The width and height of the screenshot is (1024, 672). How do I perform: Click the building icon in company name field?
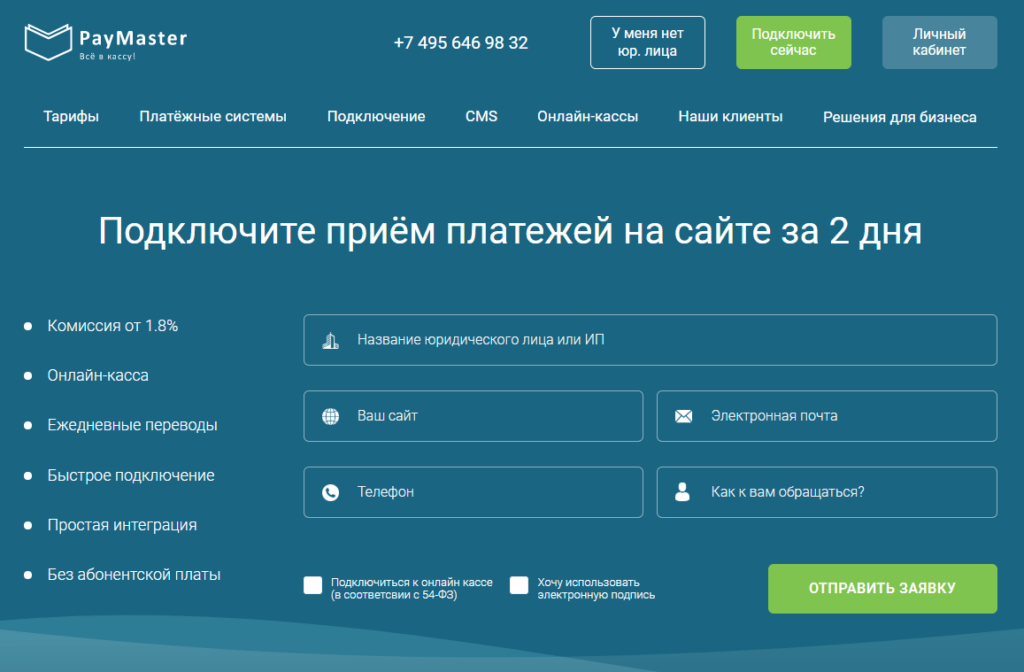coord(331,340)
